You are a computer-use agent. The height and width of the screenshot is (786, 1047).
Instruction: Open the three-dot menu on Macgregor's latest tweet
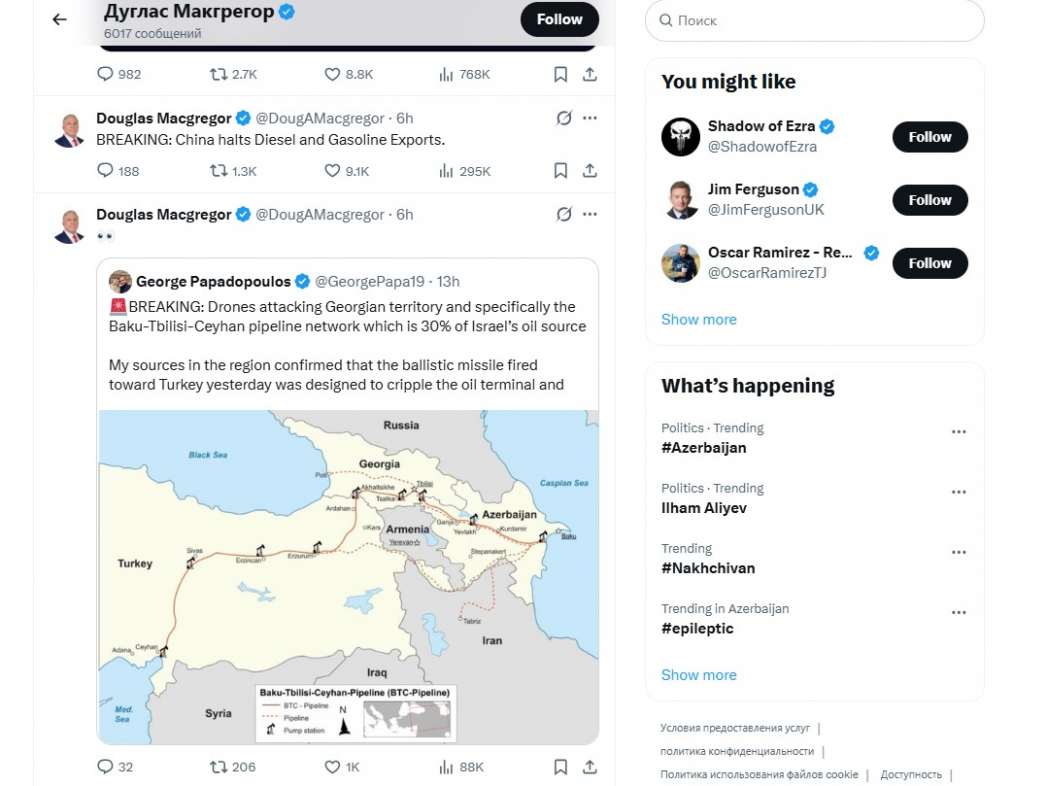[590, 214]
